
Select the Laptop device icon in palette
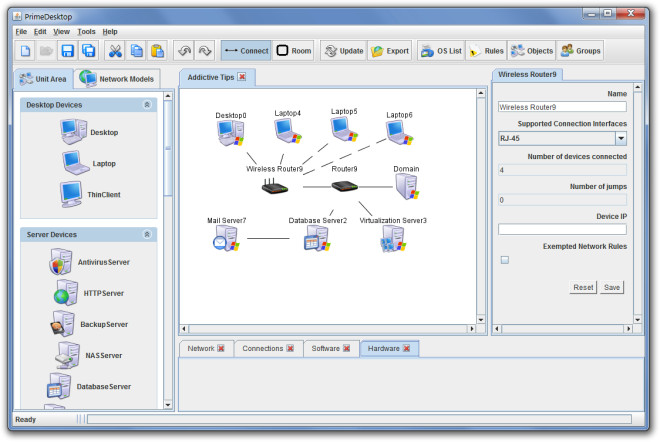pos(75,163)
